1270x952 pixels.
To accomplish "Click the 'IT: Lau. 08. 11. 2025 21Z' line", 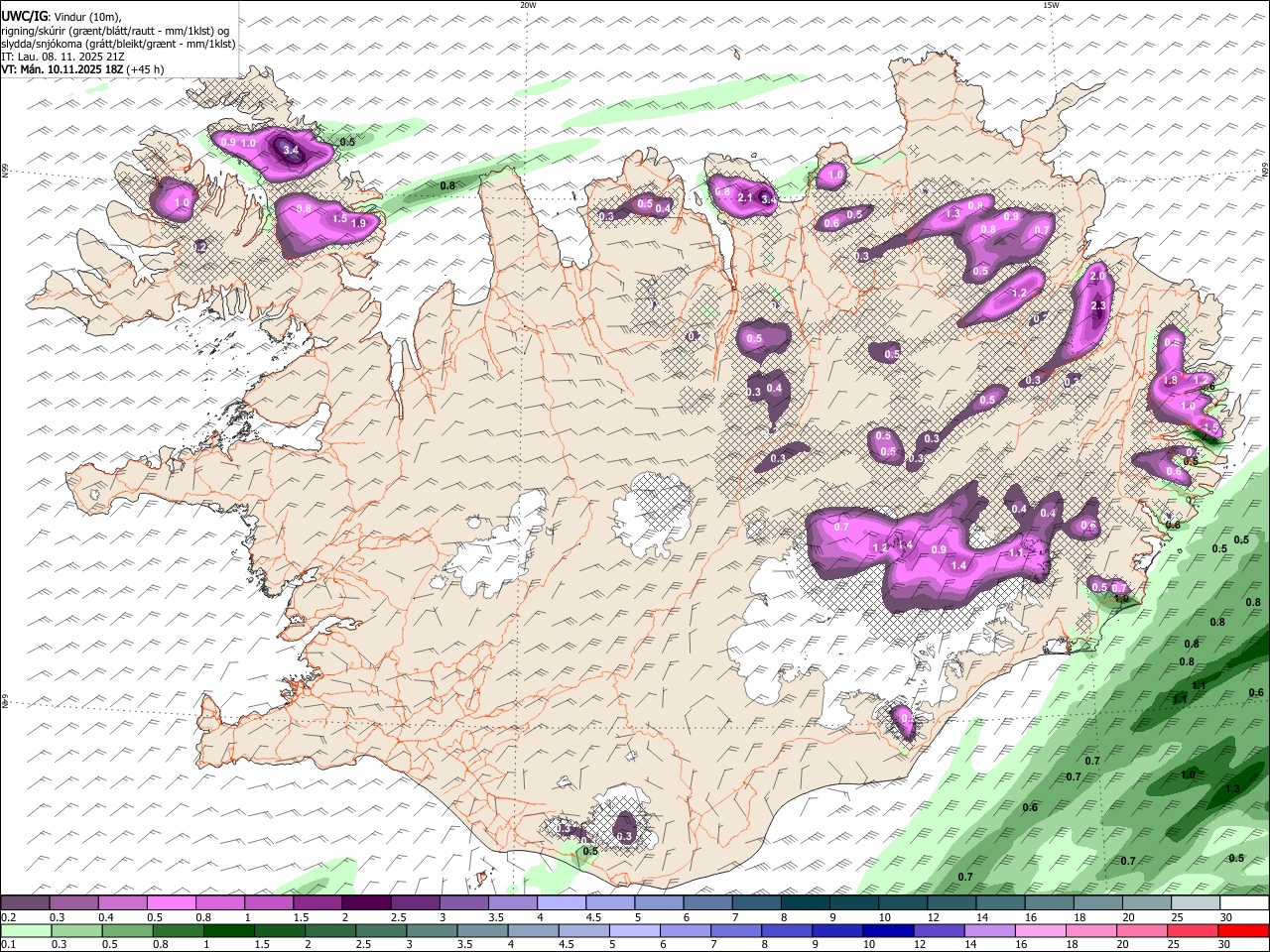I will click(x=63, y=57).
